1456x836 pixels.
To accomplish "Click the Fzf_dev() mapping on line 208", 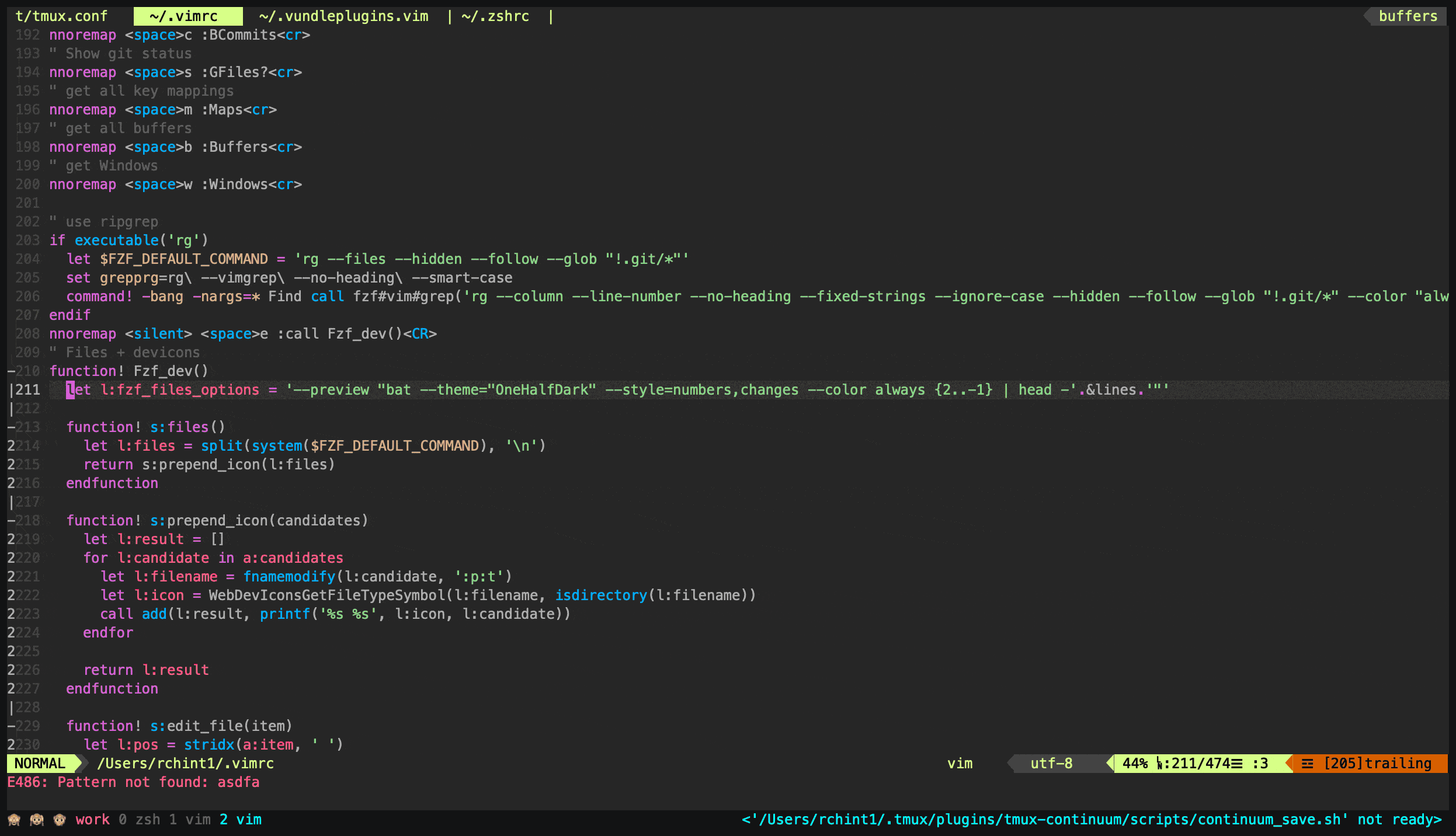I will 243,334.
